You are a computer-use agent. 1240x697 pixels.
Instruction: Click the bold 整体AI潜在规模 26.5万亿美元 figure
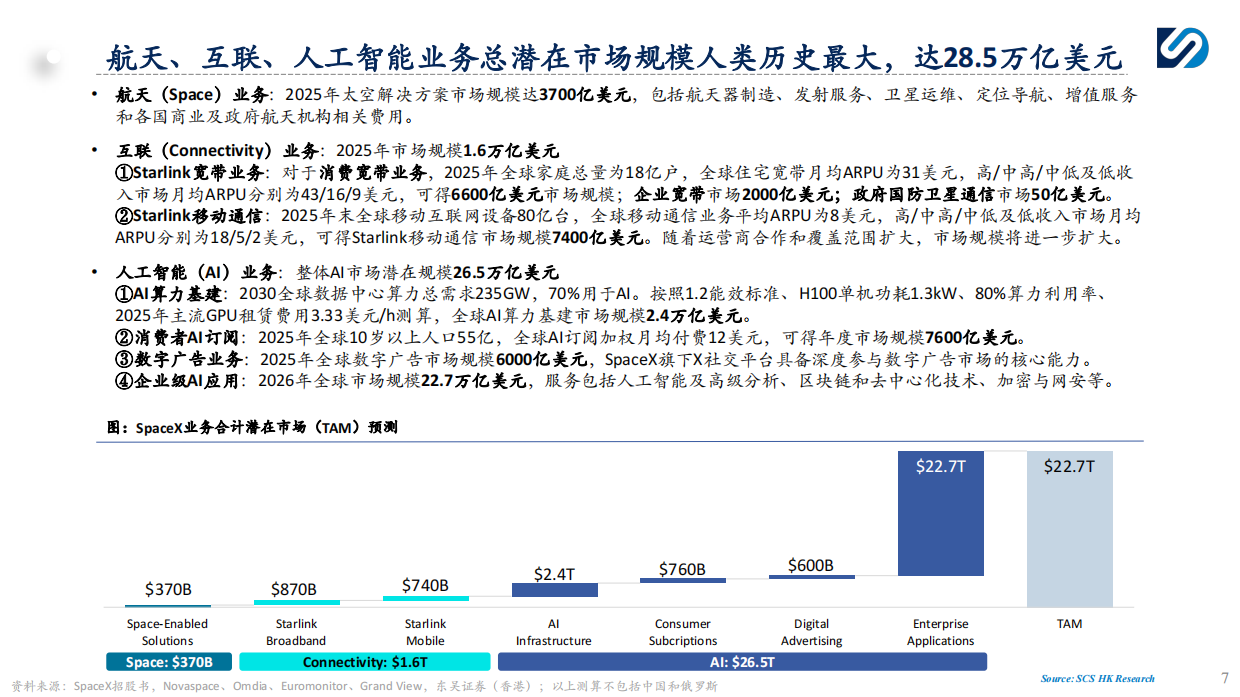point(506,273)
